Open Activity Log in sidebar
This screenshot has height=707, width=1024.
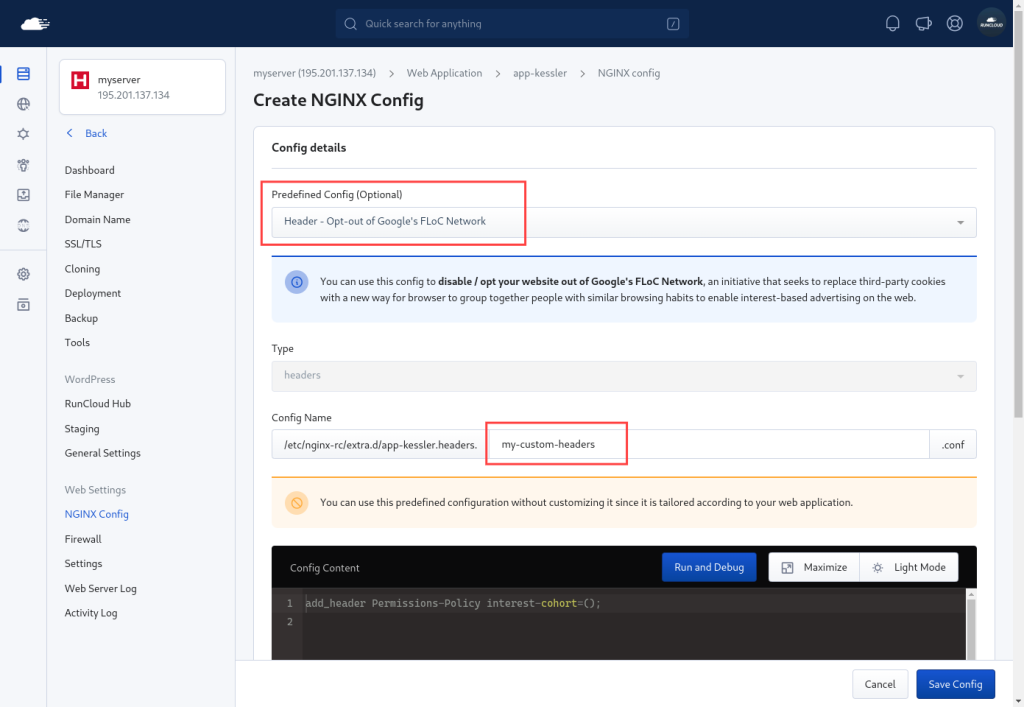[x=91, y=612]
